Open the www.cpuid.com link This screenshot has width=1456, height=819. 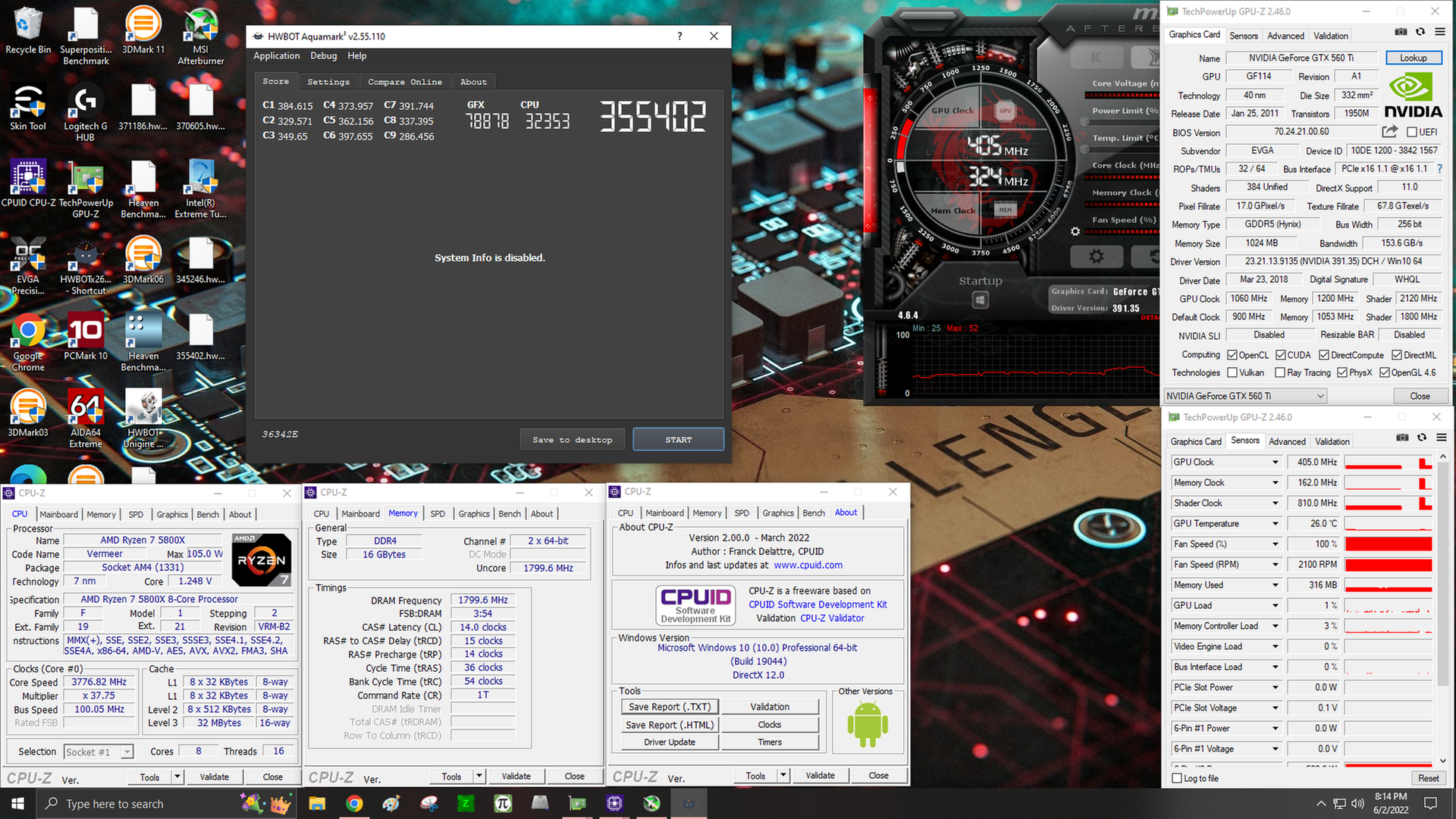(x=808, y=565)
